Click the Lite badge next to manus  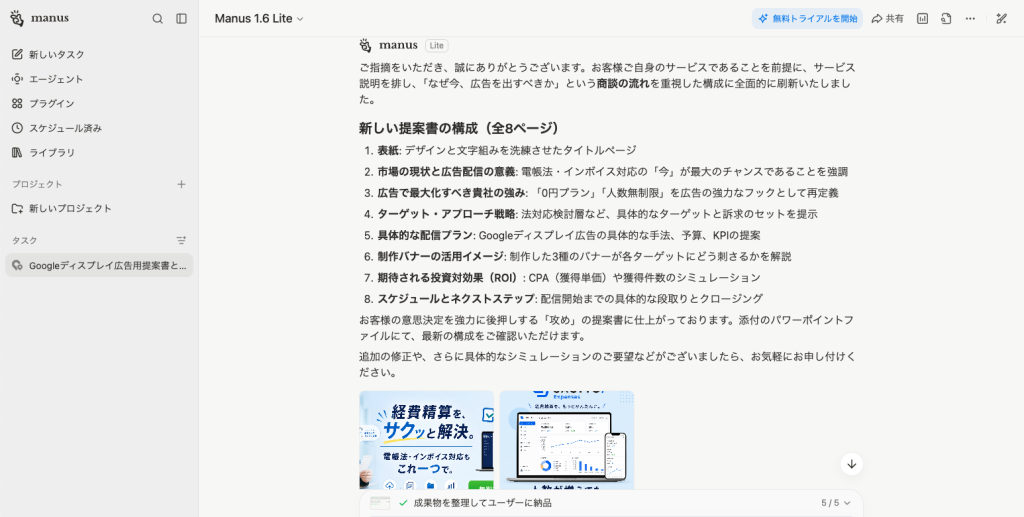click(436, 46)
